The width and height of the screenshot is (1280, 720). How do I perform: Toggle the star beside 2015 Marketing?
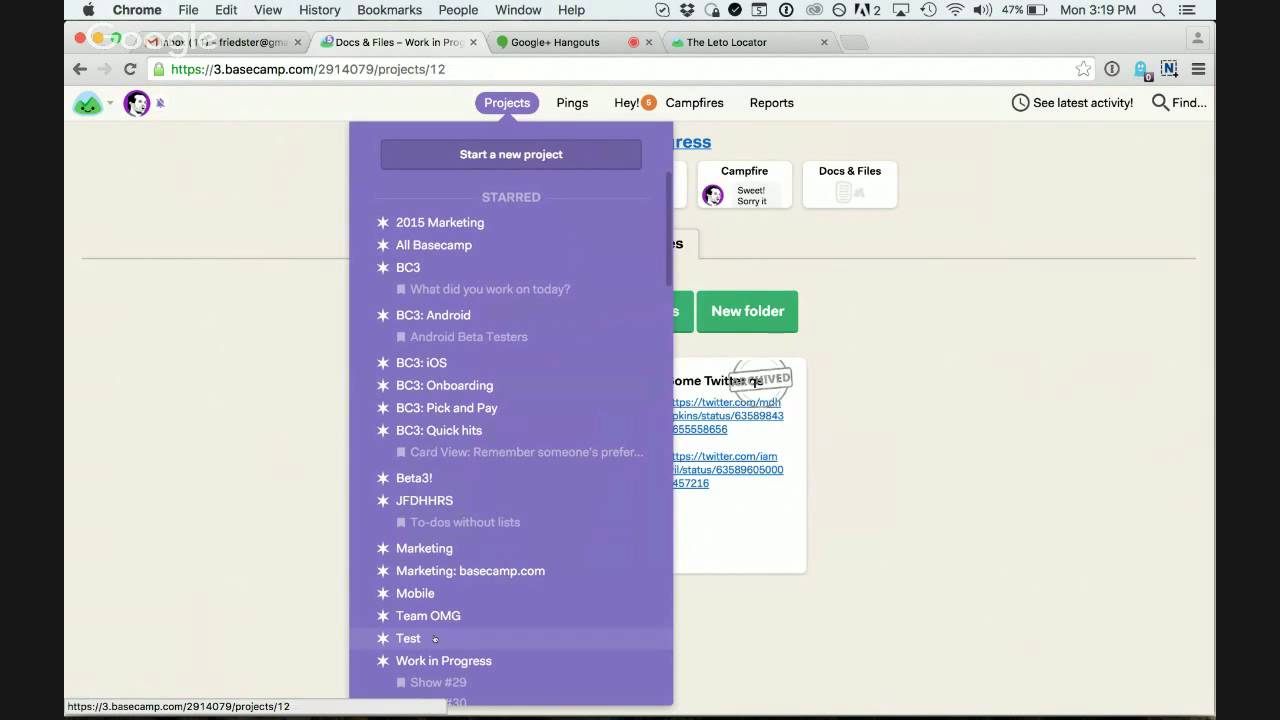coord(382,222)
